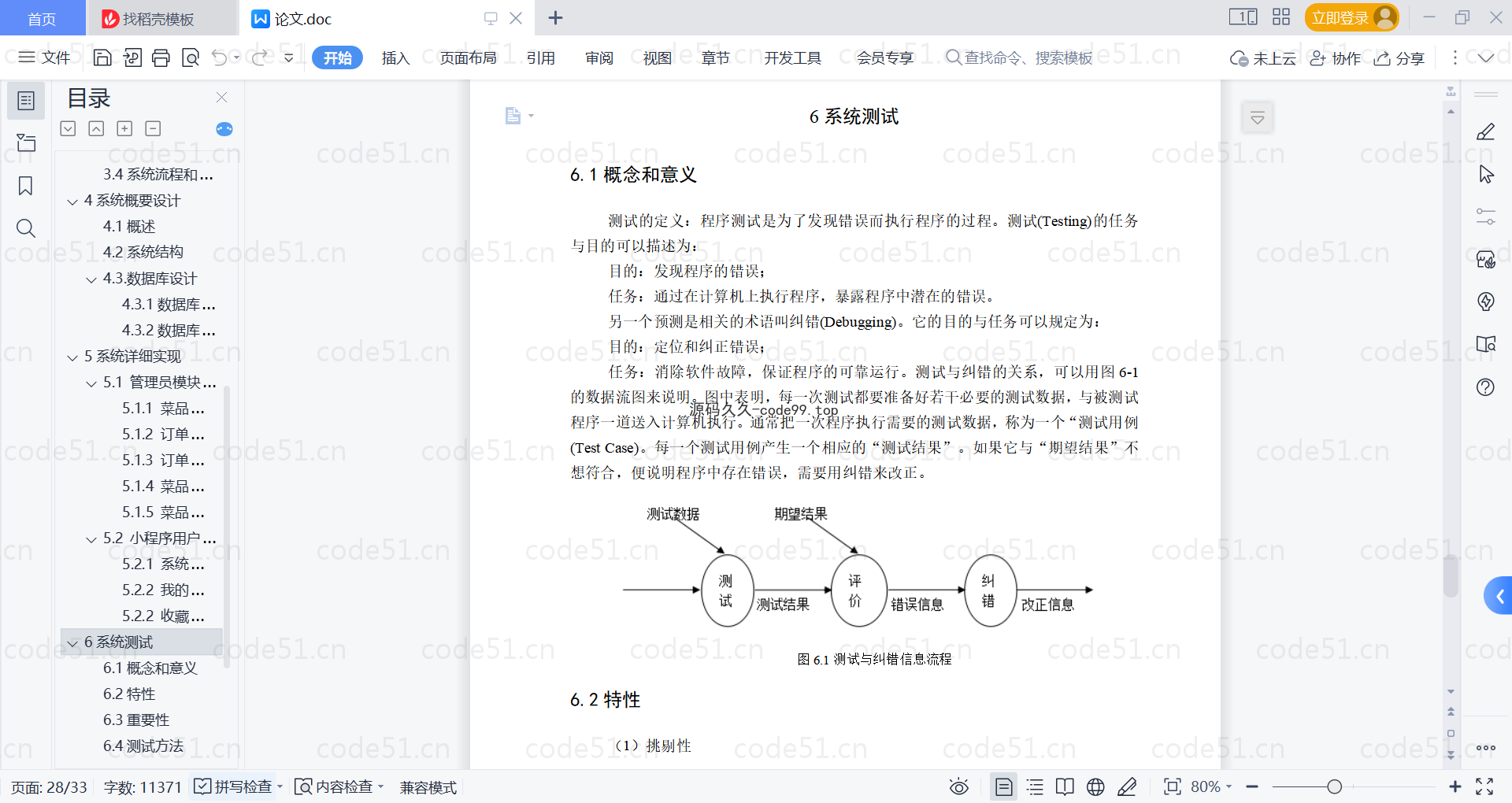Click the 立即登录 login button
1512x803 pixels.
(1351, 17)
